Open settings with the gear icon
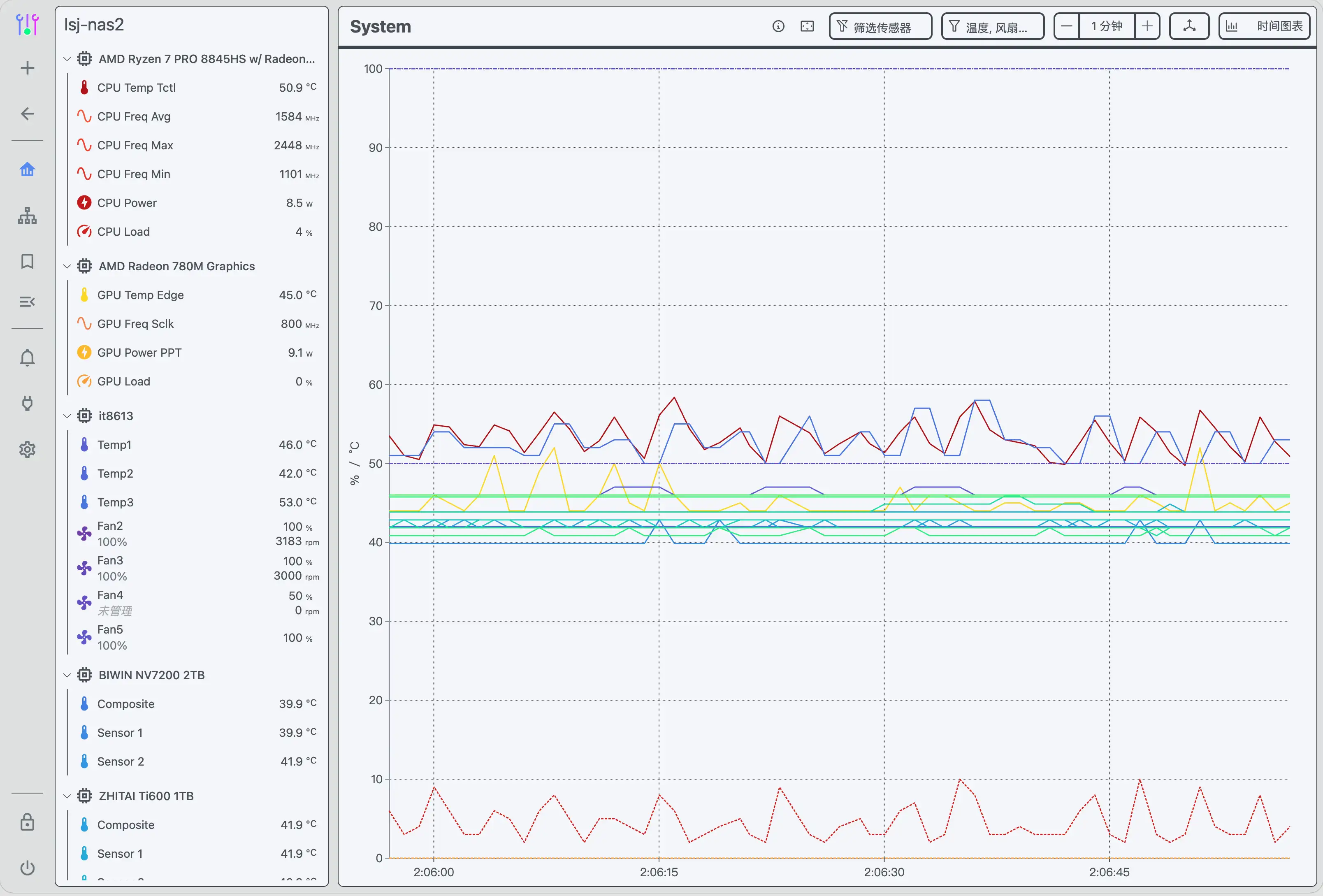Screen dimensions: 1323x896 click(27, 450)
